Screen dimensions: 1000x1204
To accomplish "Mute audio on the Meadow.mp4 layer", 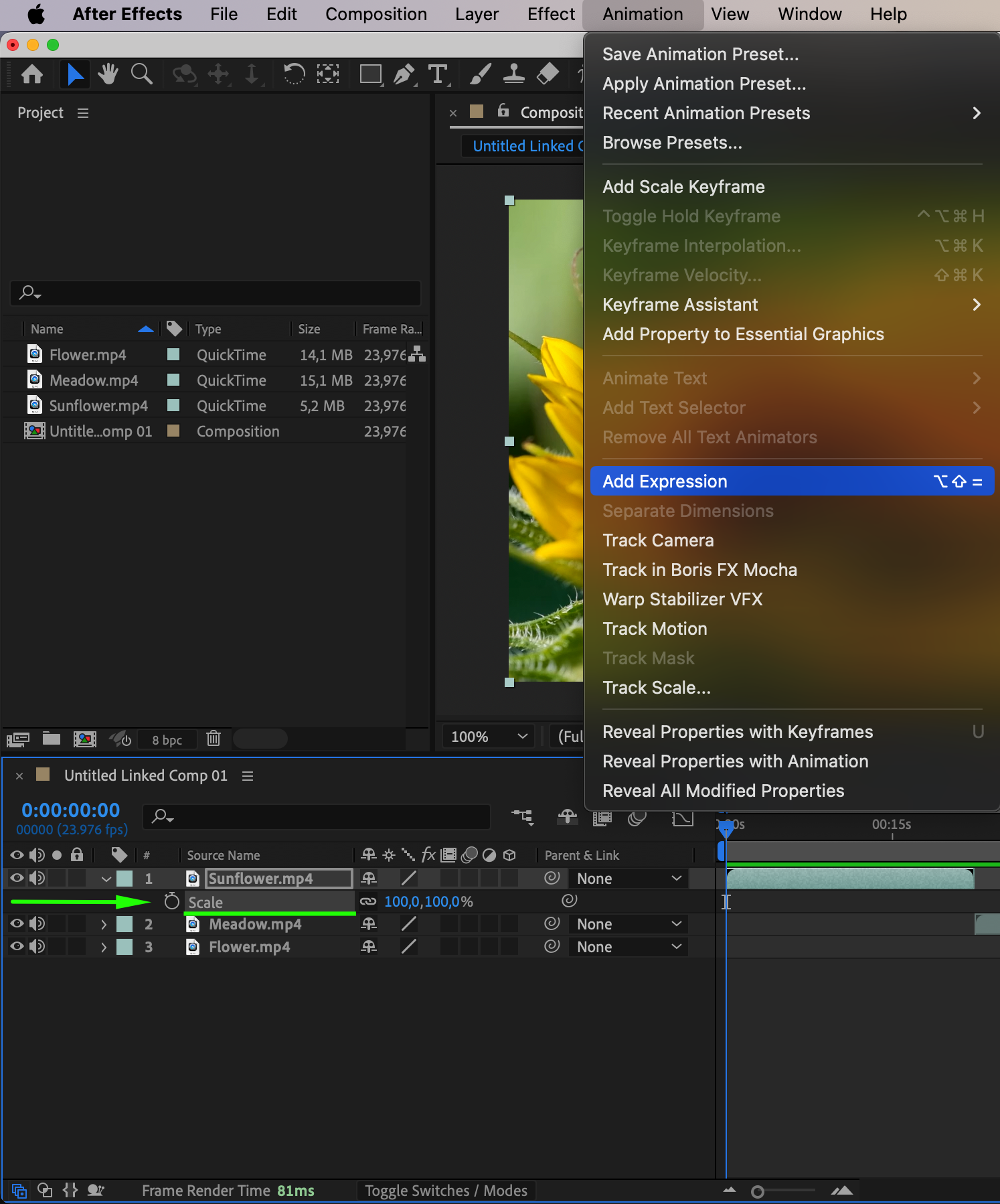I will coord(37,924).
